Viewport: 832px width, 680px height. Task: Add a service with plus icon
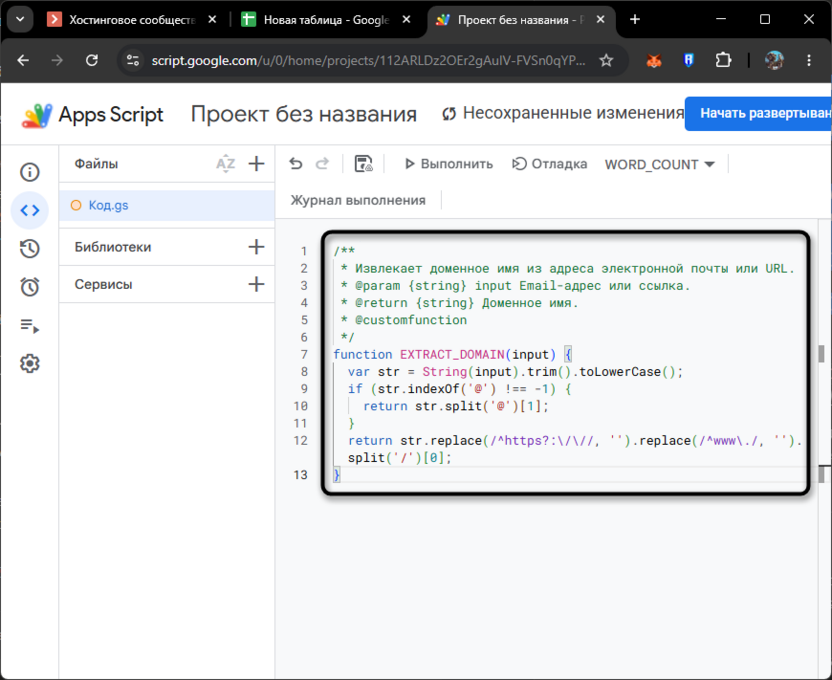[x=256, y=284]
